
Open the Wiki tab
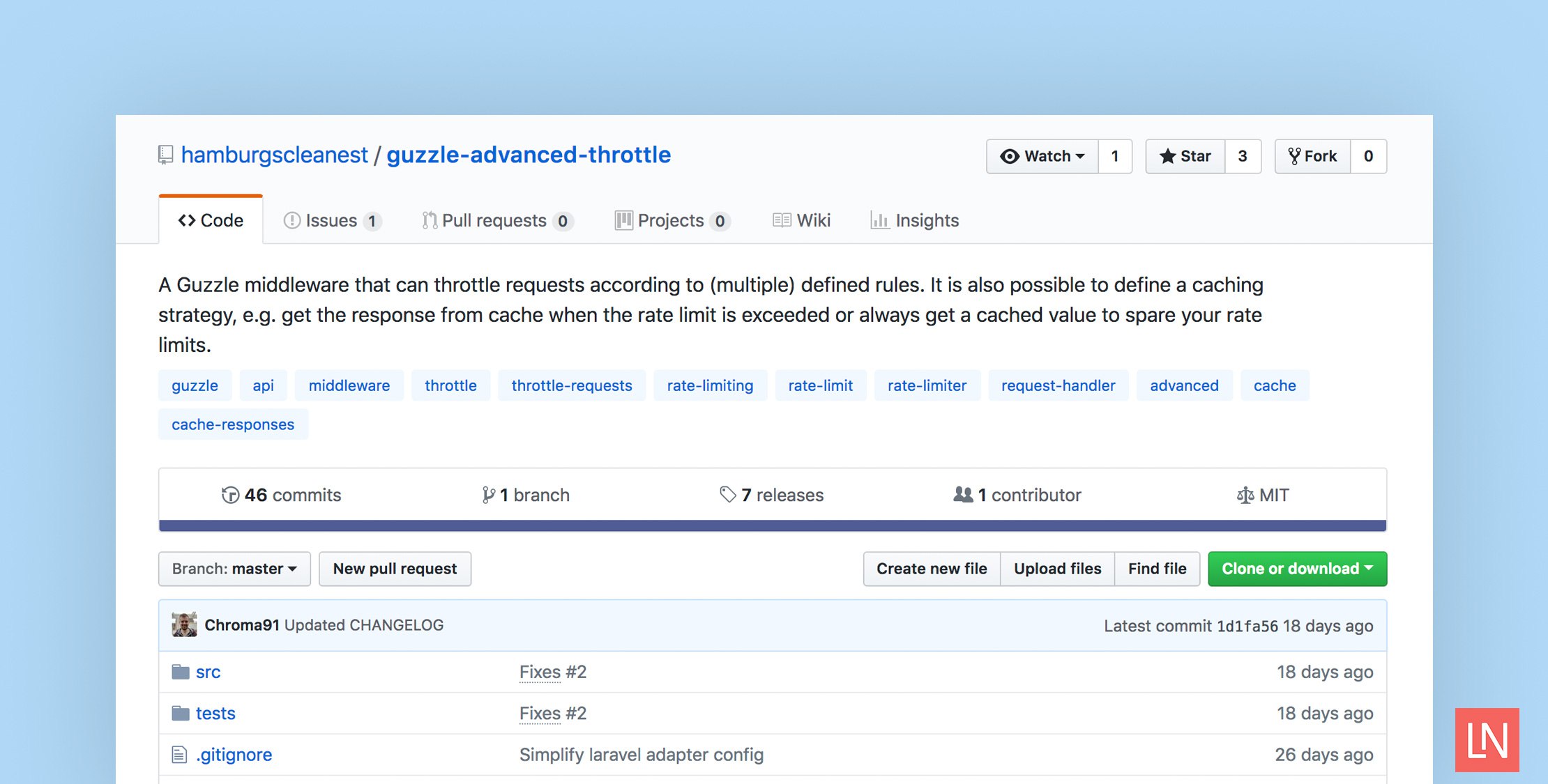point(802,220)
